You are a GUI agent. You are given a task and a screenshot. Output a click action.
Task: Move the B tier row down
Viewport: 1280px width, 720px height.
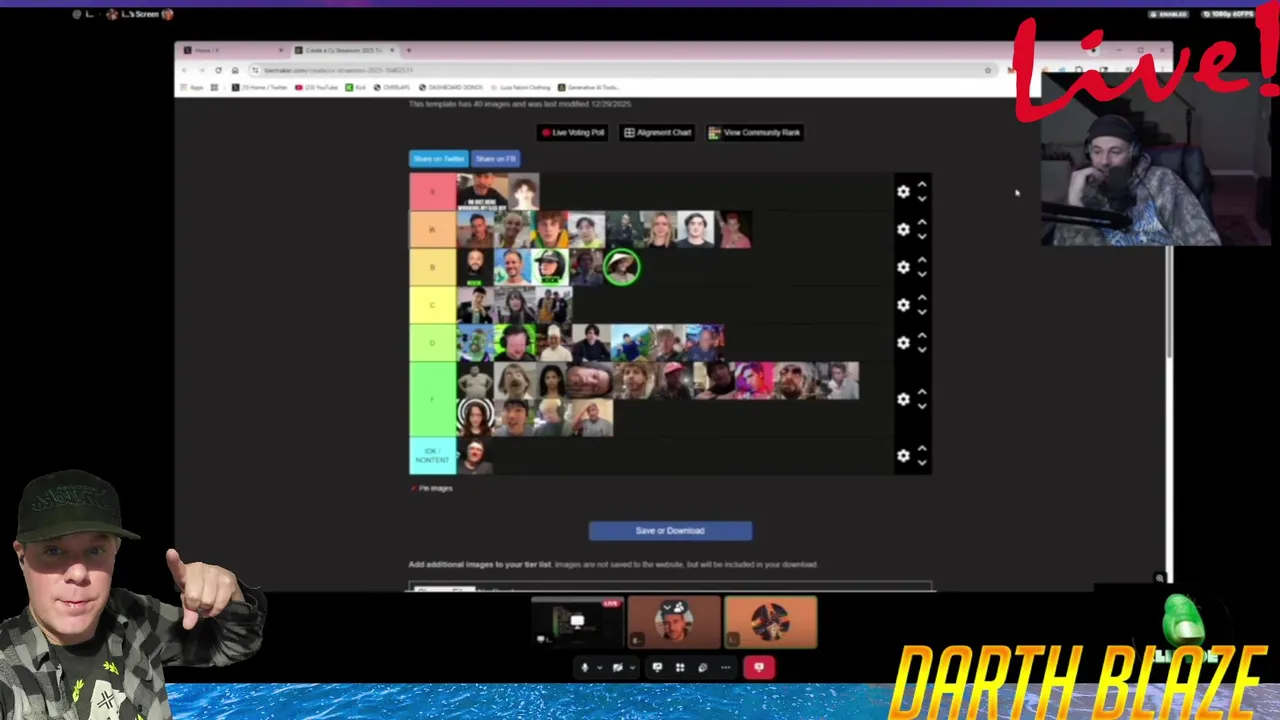click(922, 274)
